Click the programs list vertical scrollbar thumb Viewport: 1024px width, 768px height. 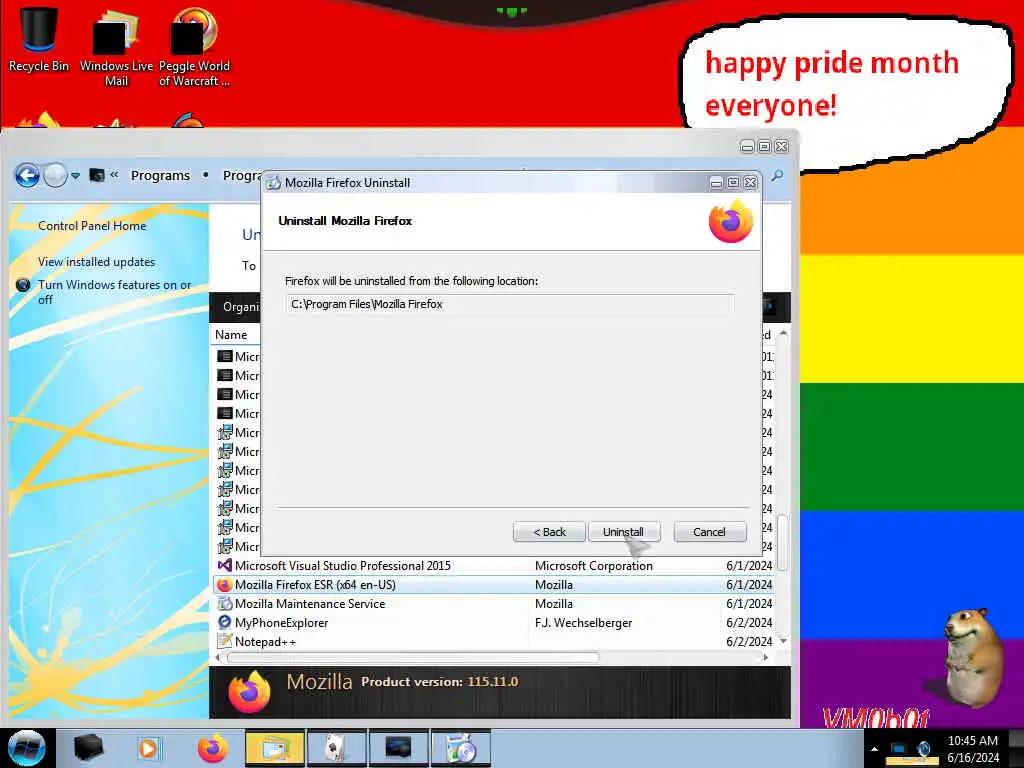(x=783, y=543)
